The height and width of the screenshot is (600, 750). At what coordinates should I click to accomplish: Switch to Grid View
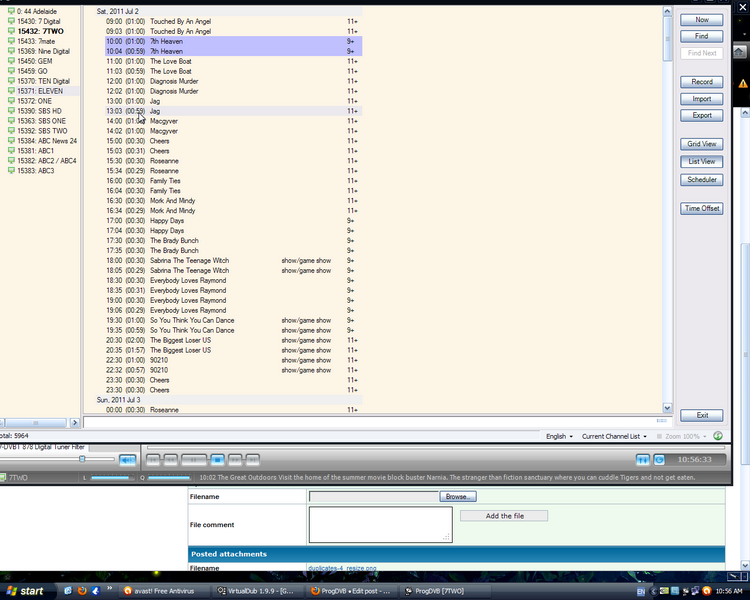point(701,144)
